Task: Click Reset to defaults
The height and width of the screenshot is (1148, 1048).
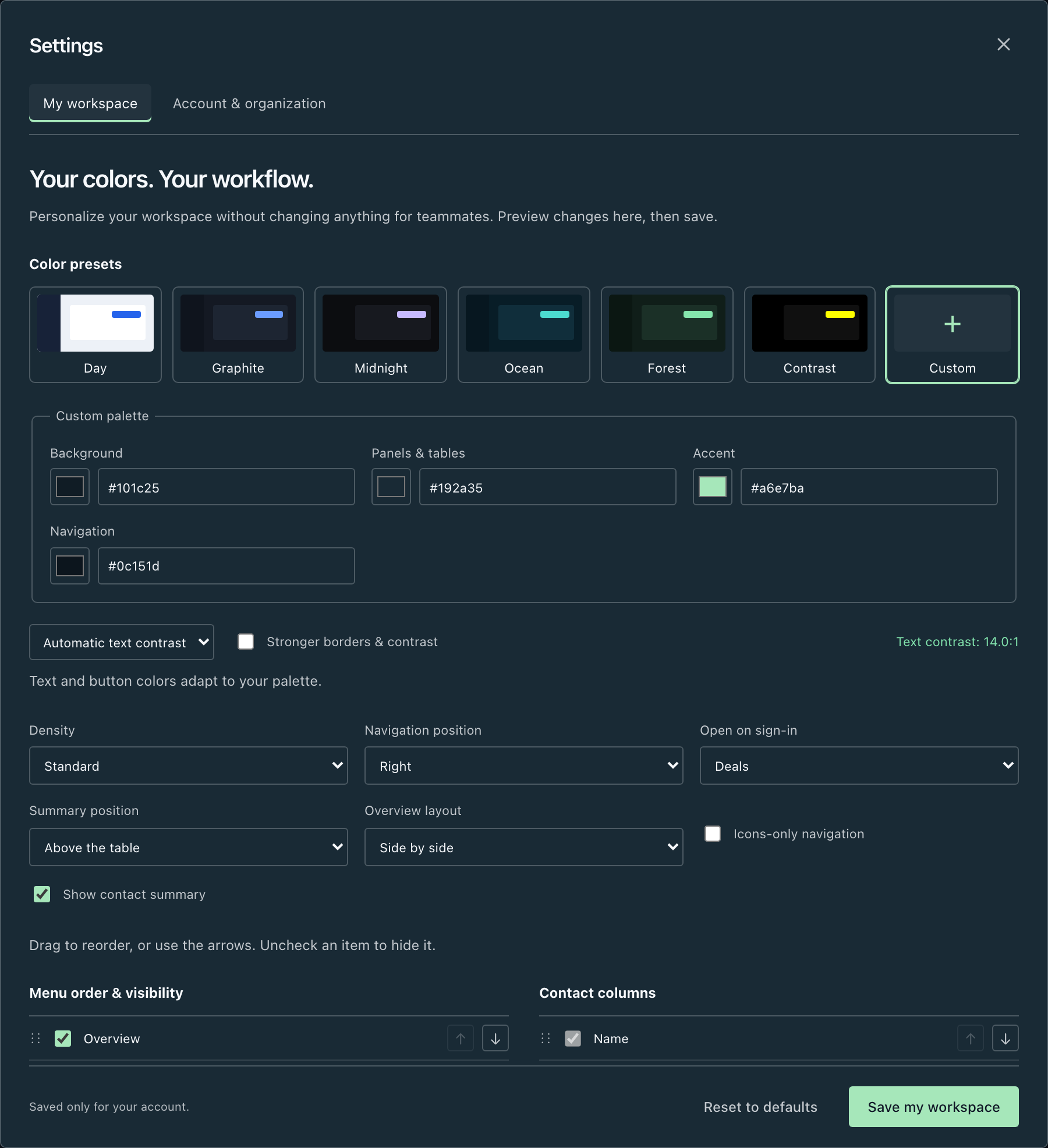Action: (x=760, y=1107)
